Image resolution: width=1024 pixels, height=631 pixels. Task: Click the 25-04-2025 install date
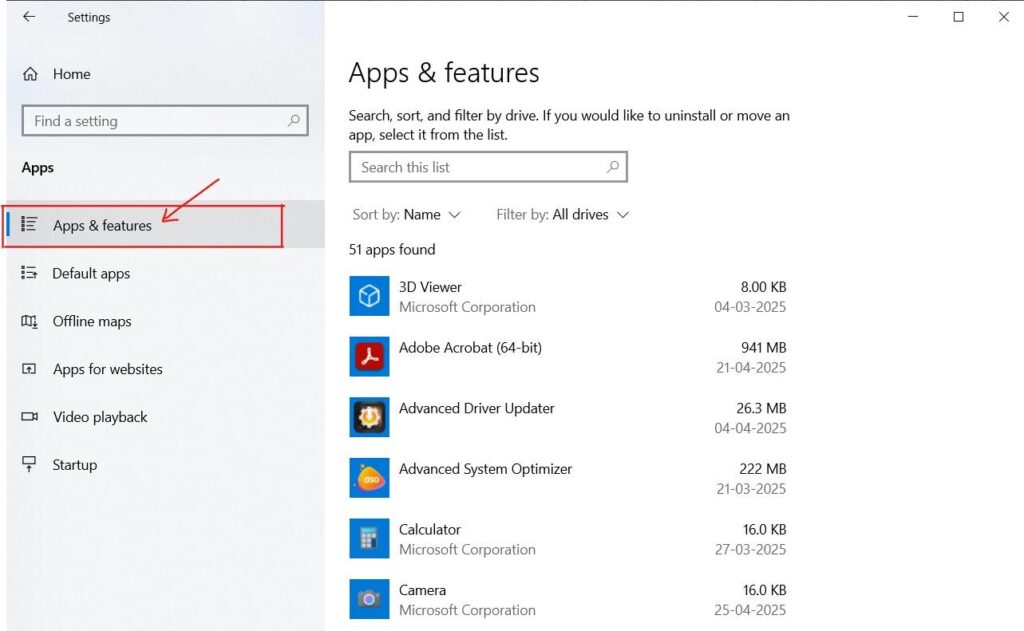750,610
